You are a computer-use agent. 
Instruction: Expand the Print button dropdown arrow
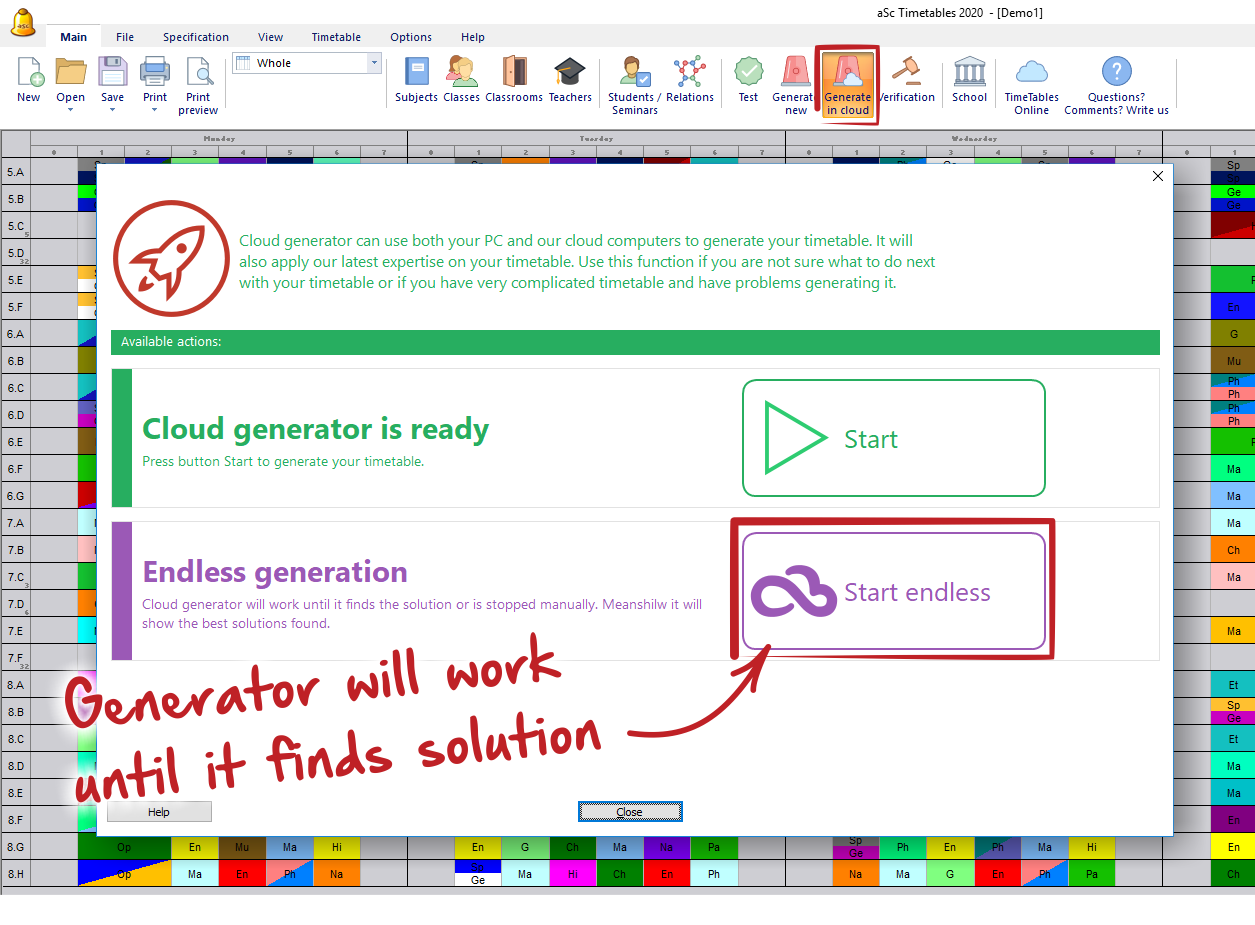click(154, 110)
